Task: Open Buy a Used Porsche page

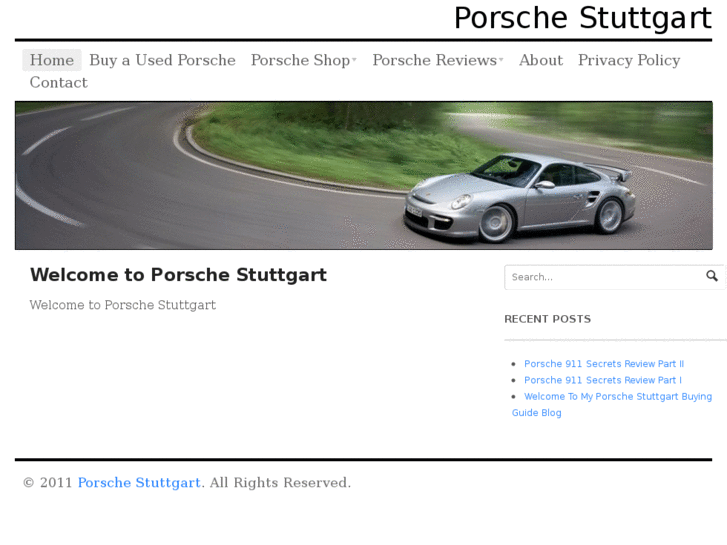Action: coord(162,60)
